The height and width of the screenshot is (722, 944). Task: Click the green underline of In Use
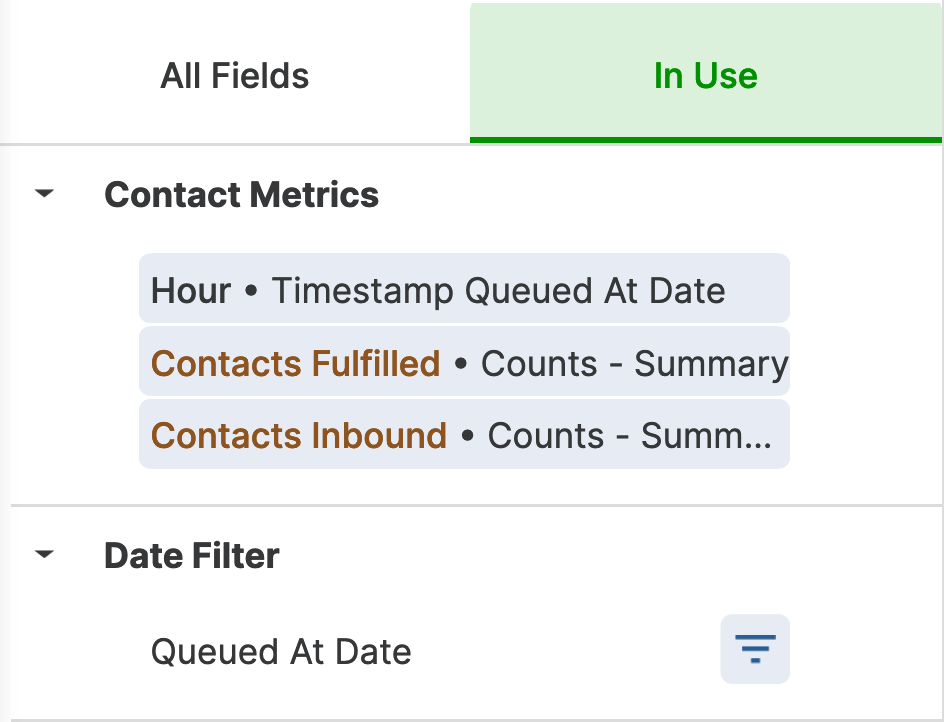706,140
